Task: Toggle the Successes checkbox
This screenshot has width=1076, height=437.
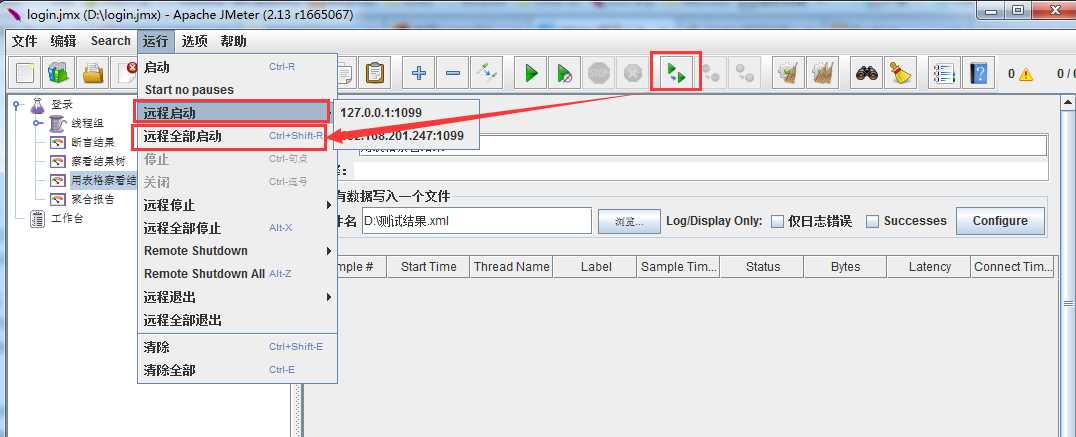Action: (872, 222)
